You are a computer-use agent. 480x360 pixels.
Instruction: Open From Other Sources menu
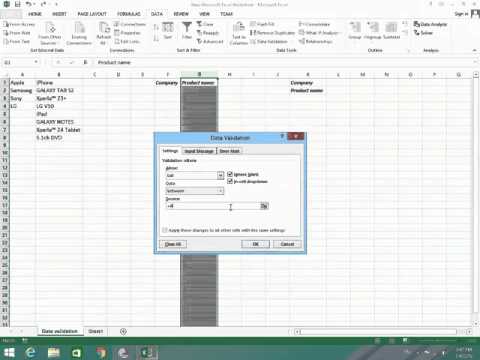point(50,33)
